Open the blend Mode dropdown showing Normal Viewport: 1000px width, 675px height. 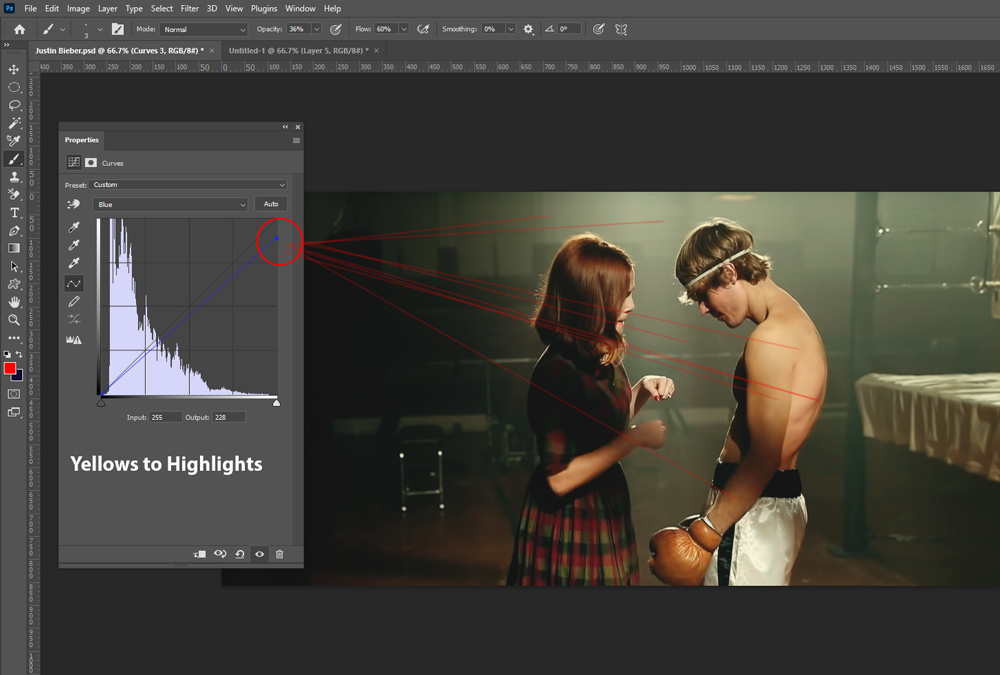(x=203, y=29)
